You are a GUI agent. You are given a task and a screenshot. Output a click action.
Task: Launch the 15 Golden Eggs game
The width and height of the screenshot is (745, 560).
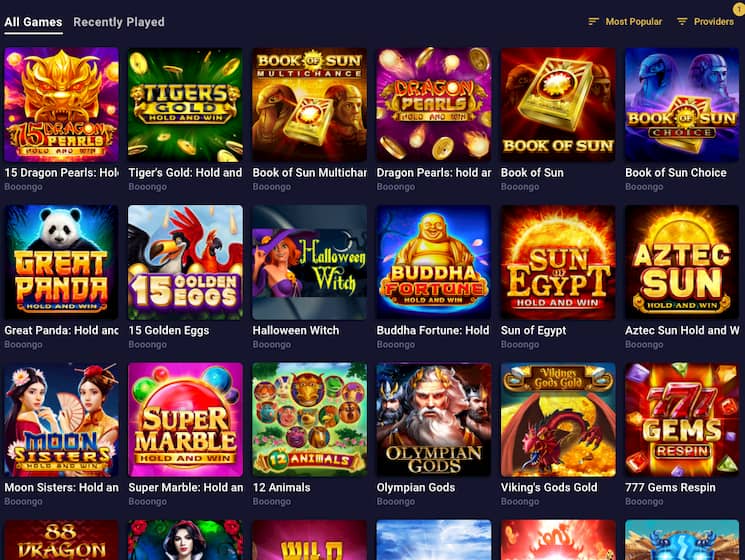(x=185, y=262)
